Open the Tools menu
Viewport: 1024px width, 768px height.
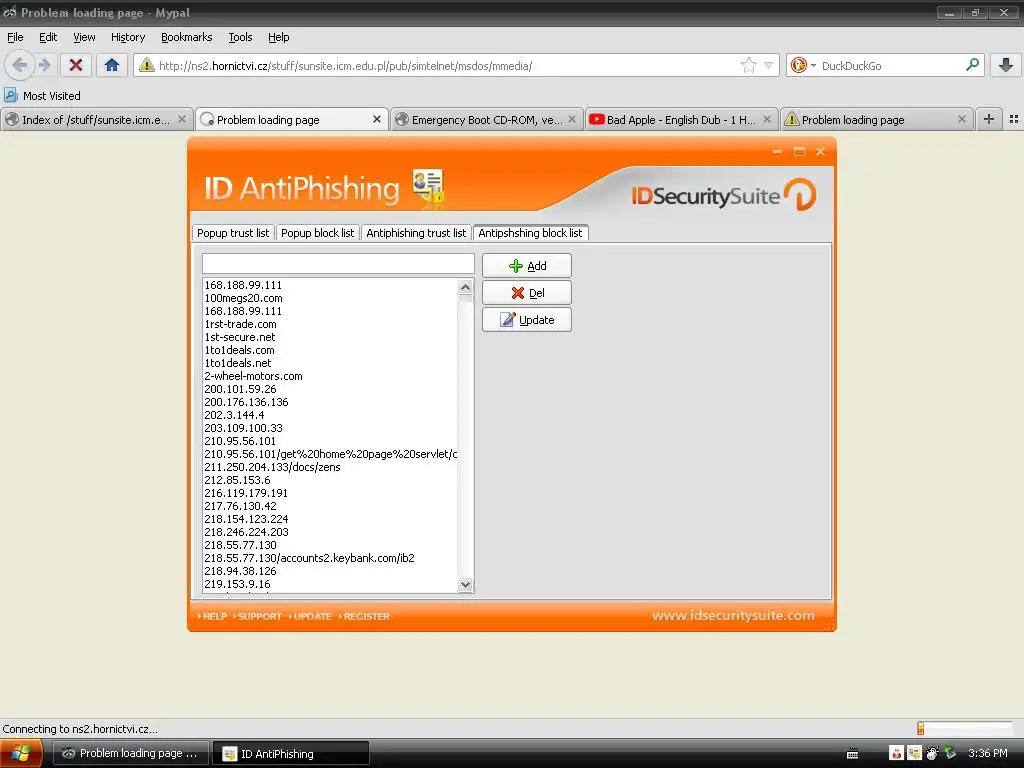[x=240, y=37]
